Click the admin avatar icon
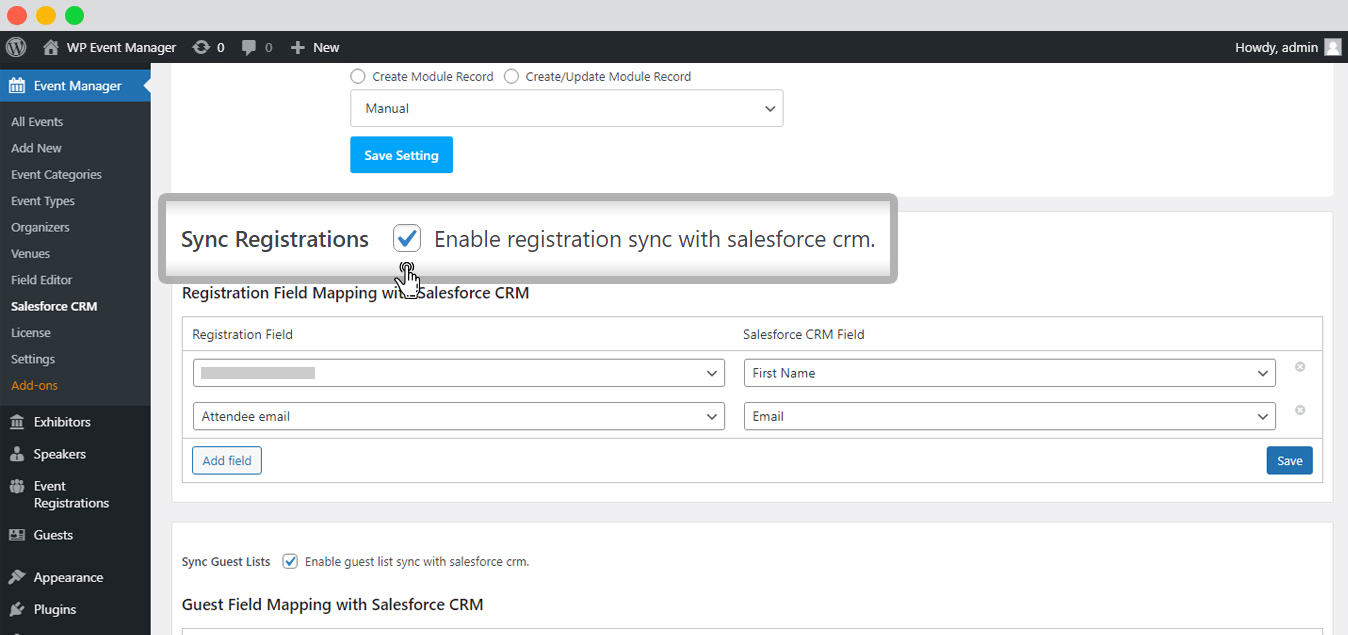The height and width of the screenshot is (635, 1348). [1333, 47]
